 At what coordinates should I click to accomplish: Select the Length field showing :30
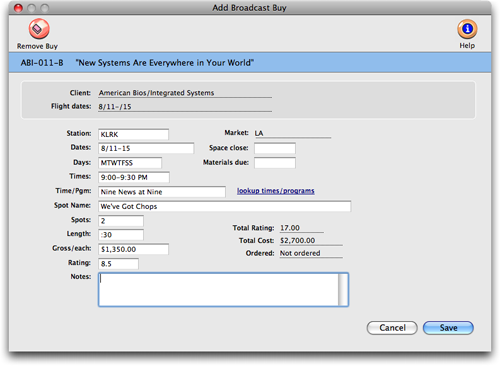point(121,235)
